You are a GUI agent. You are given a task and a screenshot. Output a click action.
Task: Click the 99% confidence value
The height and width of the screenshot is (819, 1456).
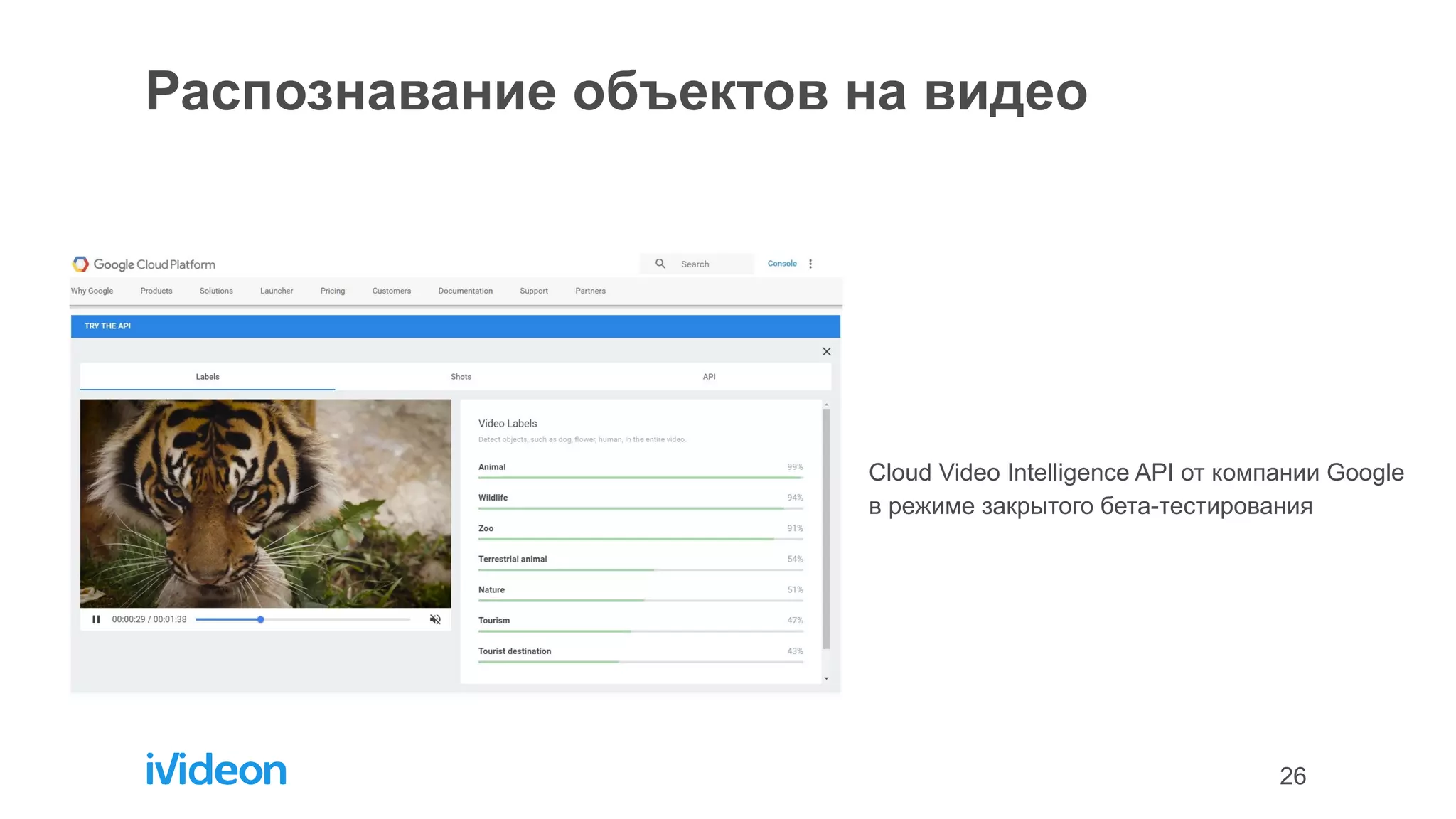click(795, 467)
